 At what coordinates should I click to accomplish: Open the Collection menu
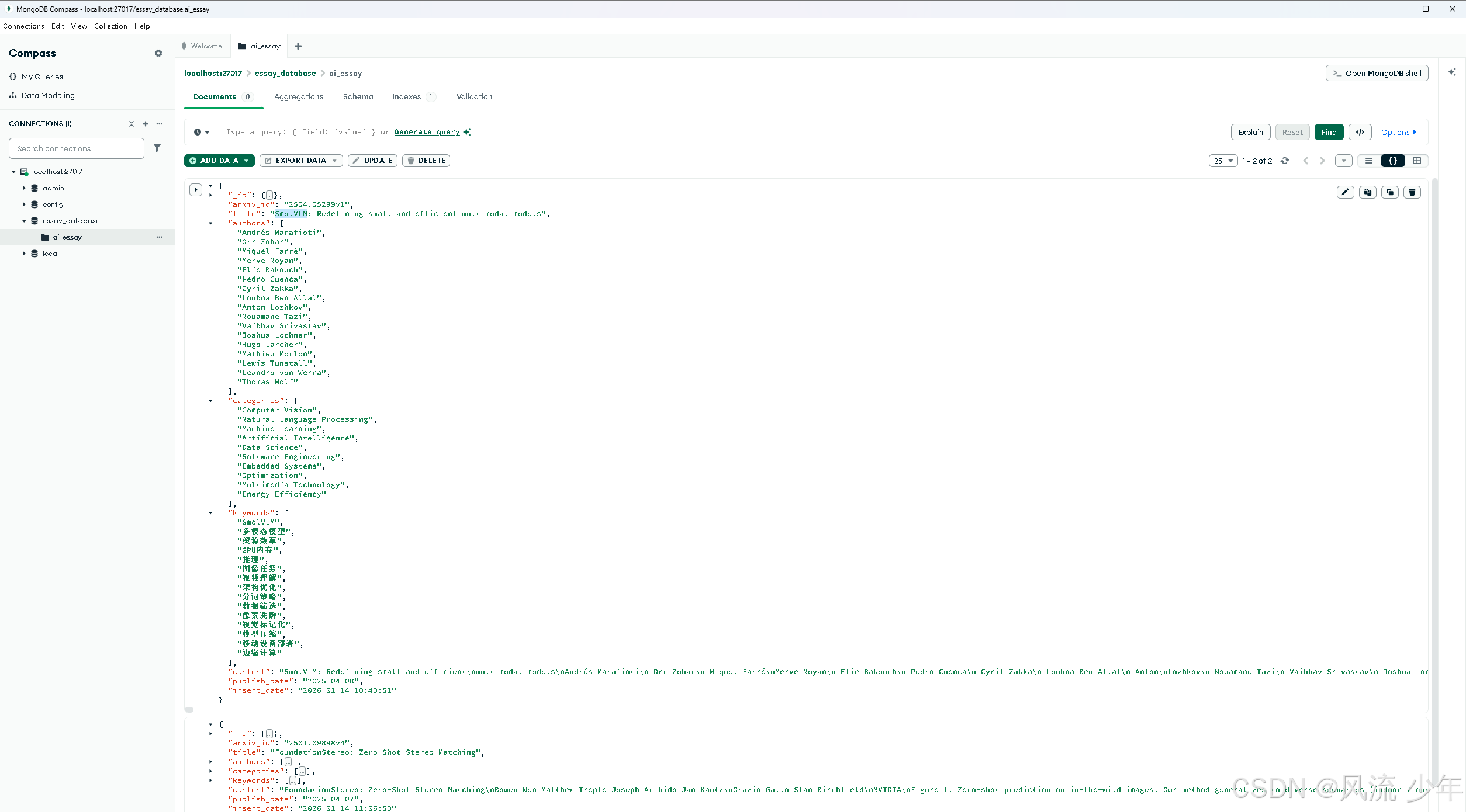[110, 26]
